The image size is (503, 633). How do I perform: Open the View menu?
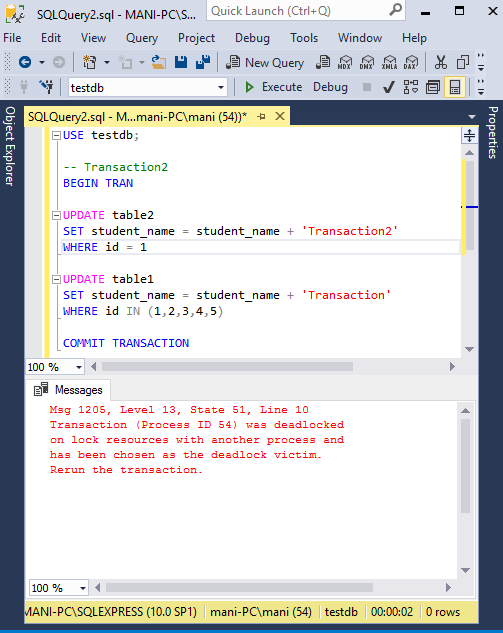click(x=93, y=38)
